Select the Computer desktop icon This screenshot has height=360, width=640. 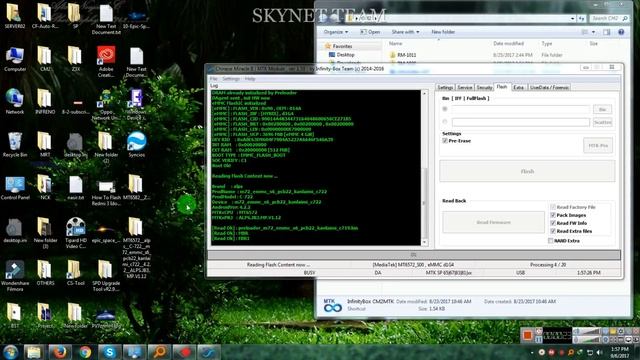tap(15, 58)
